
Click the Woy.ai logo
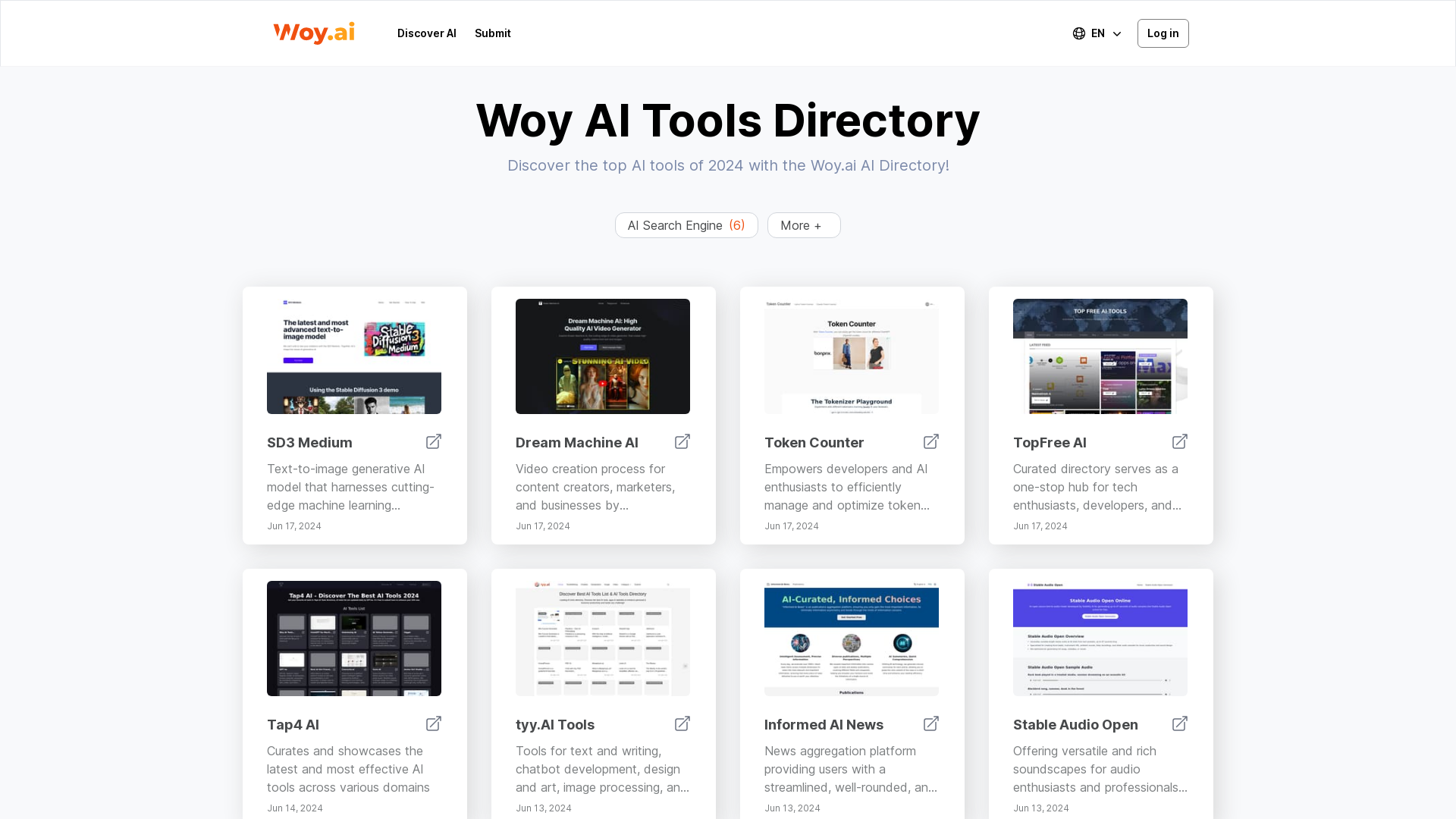(313, 33)
